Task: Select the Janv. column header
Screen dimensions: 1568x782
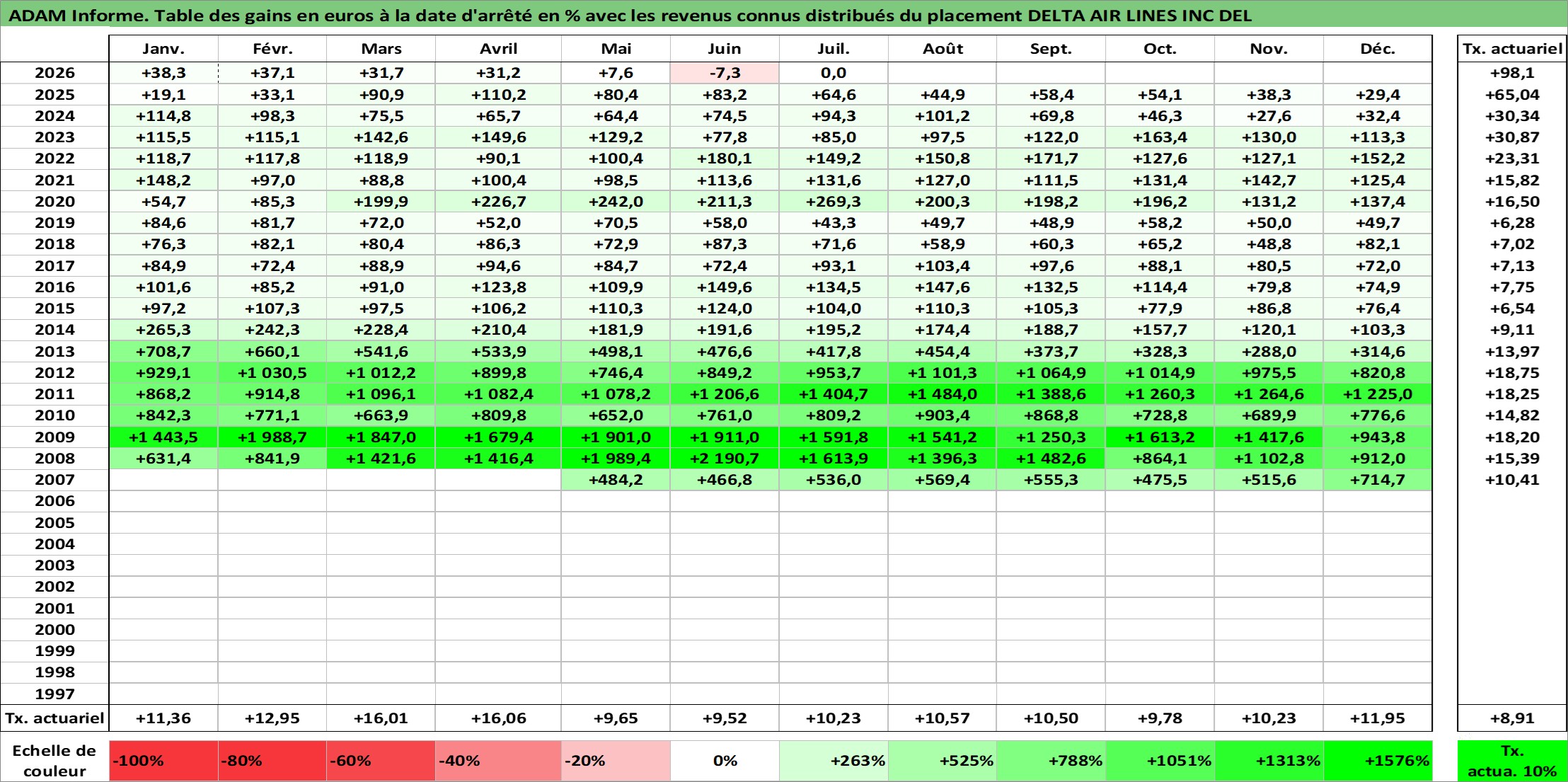Action: [163, 49]
